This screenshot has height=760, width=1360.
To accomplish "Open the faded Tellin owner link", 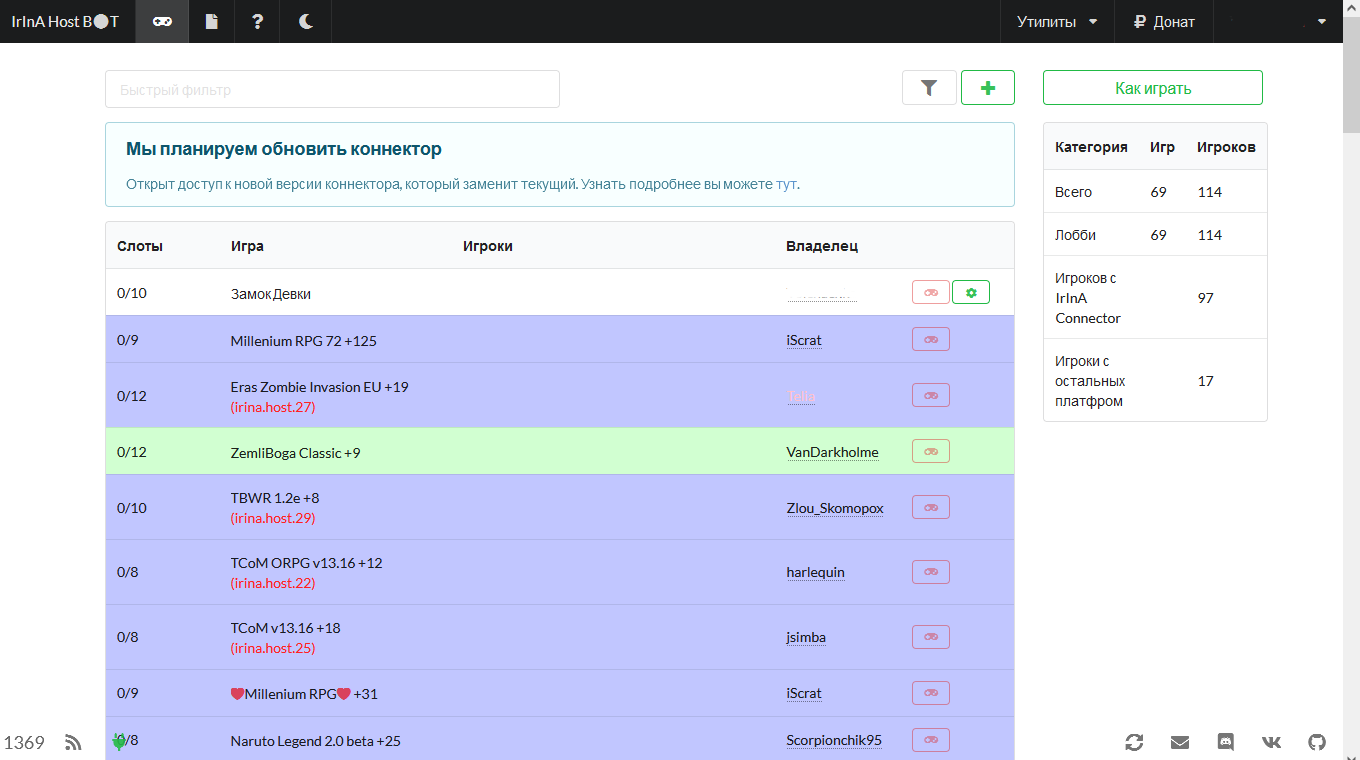I will 801,396.
